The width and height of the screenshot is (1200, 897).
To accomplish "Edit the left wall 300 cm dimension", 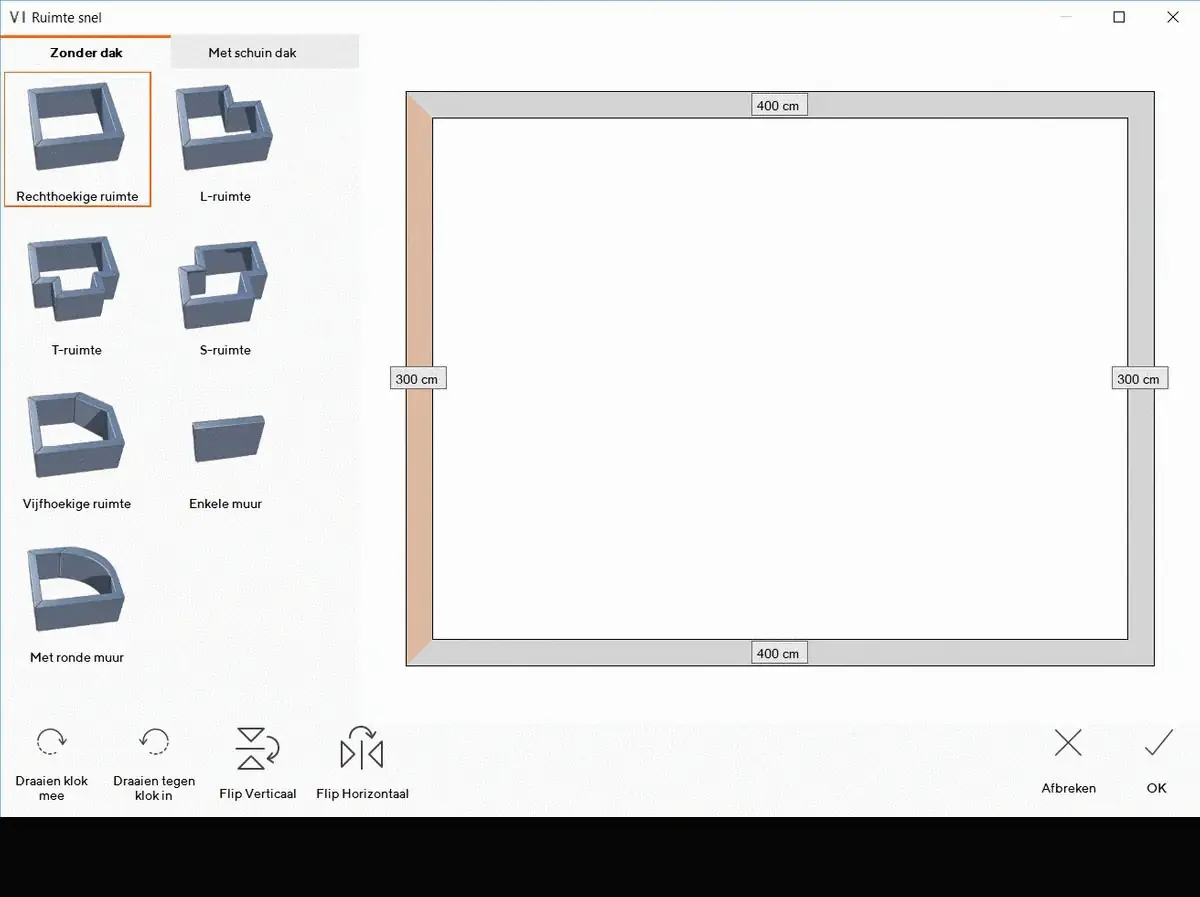I will click(x=418, y=379).
